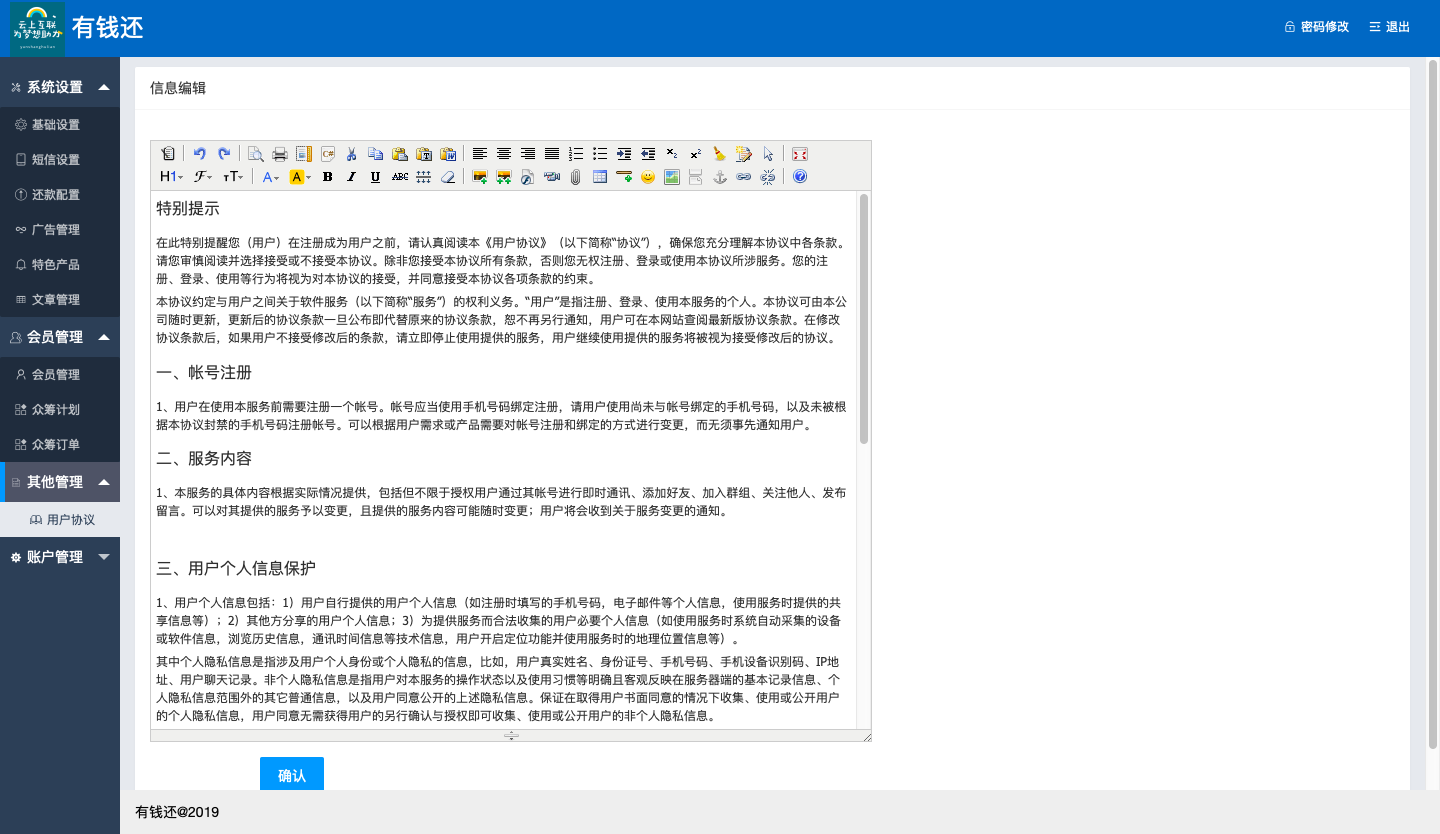Open the font family dropdown
1440x834 pixels.
202,177
